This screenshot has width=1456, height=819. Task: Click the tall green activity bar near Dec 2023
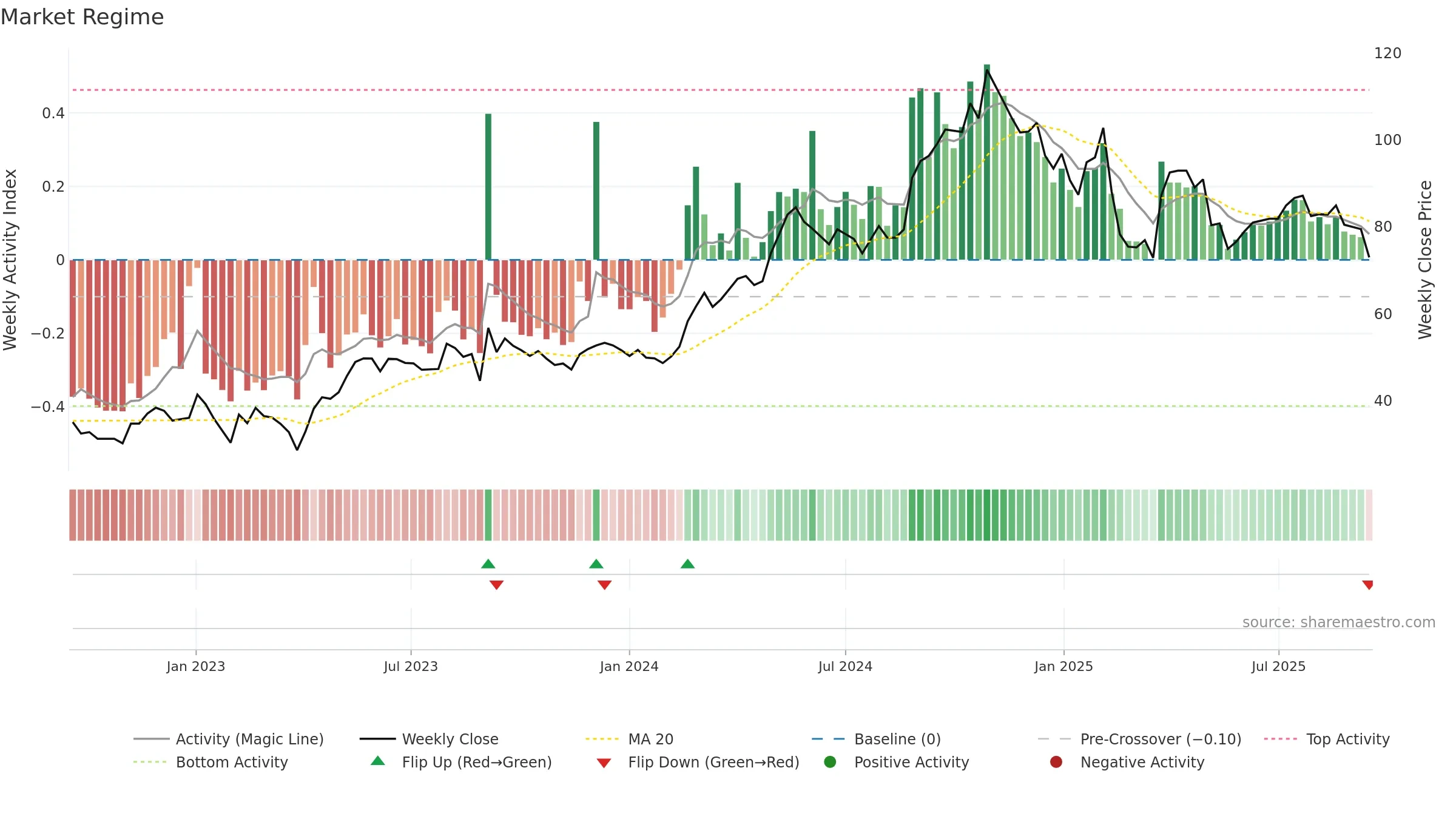pos(596,191)
